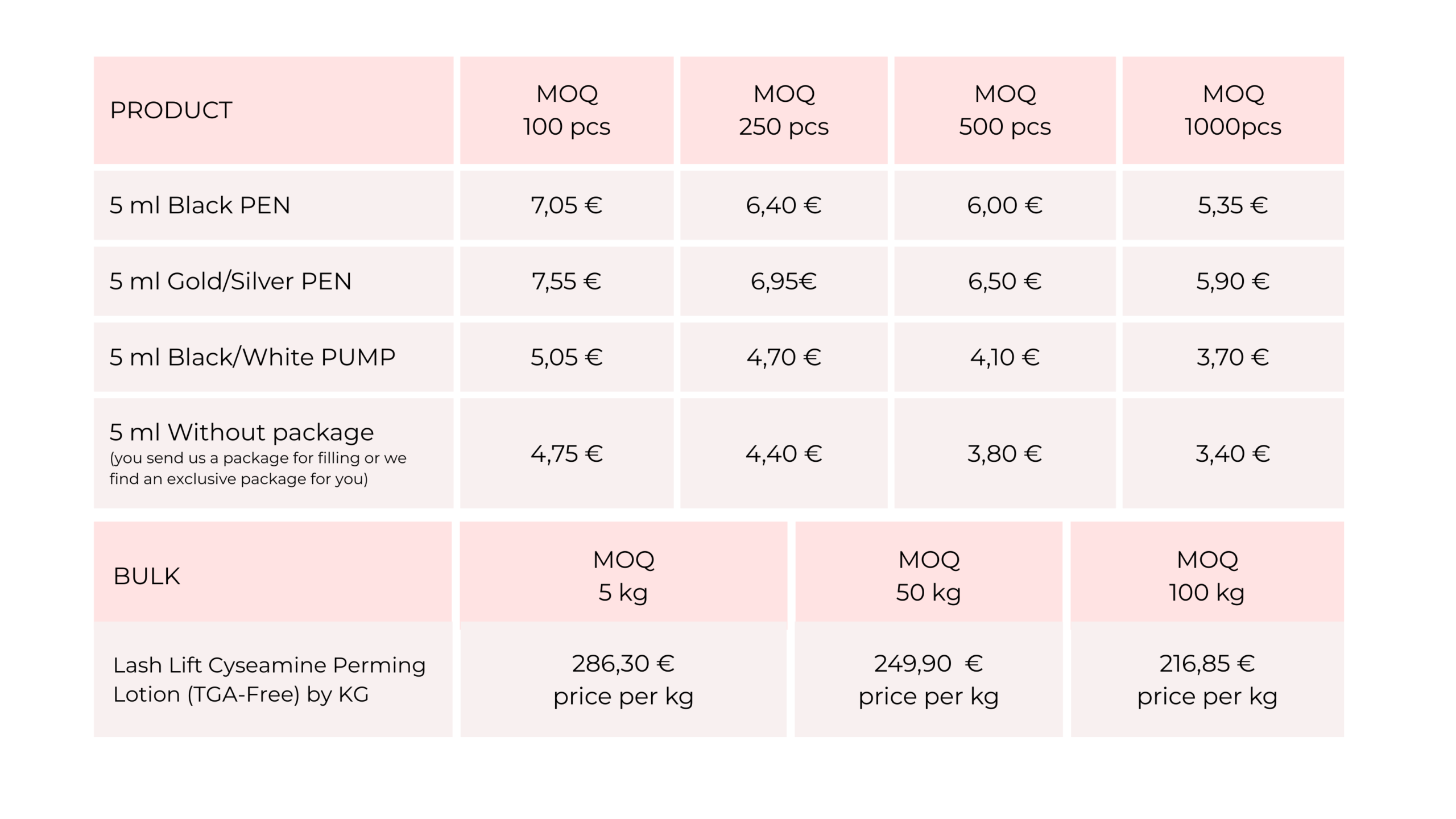The height and width of the screenshot is (819, 1456).
Task: Click the Lash Lift Cyseamine Perming Lotion label
Action: [269, 680]
